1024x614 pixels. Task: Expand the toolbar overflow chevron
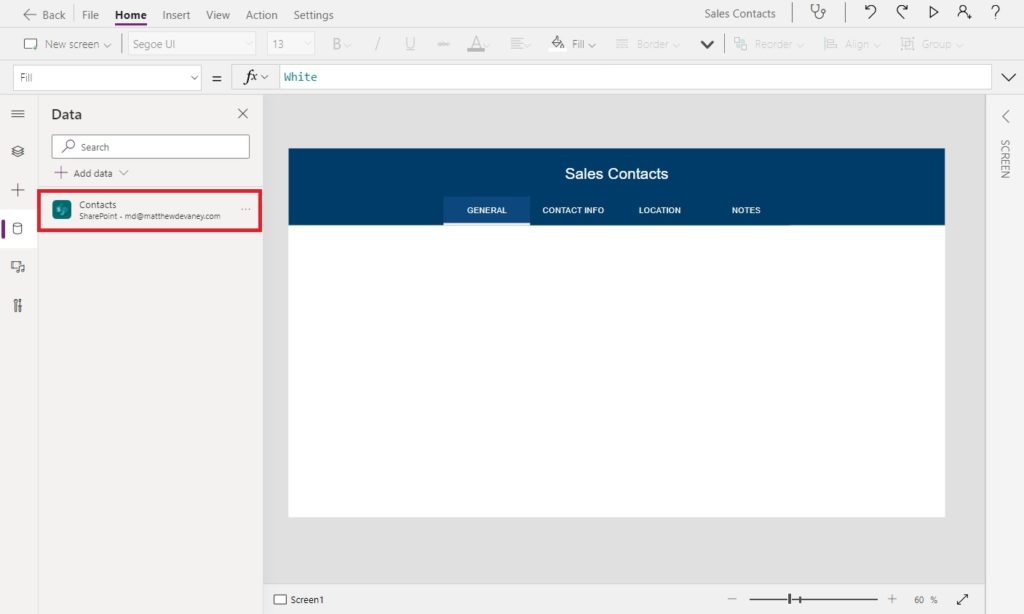[x=707, y=44]
